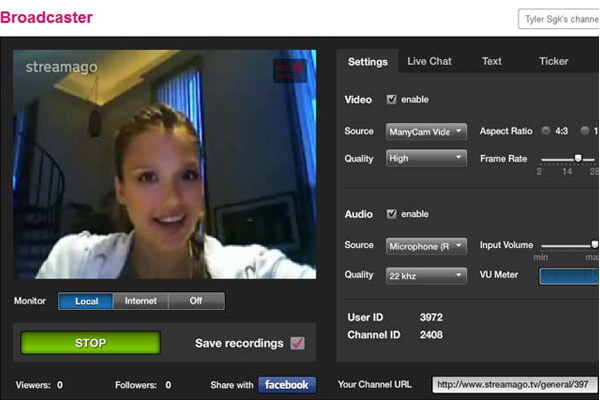Open the audio Quality 22 khz dropdown

[426, 276]
